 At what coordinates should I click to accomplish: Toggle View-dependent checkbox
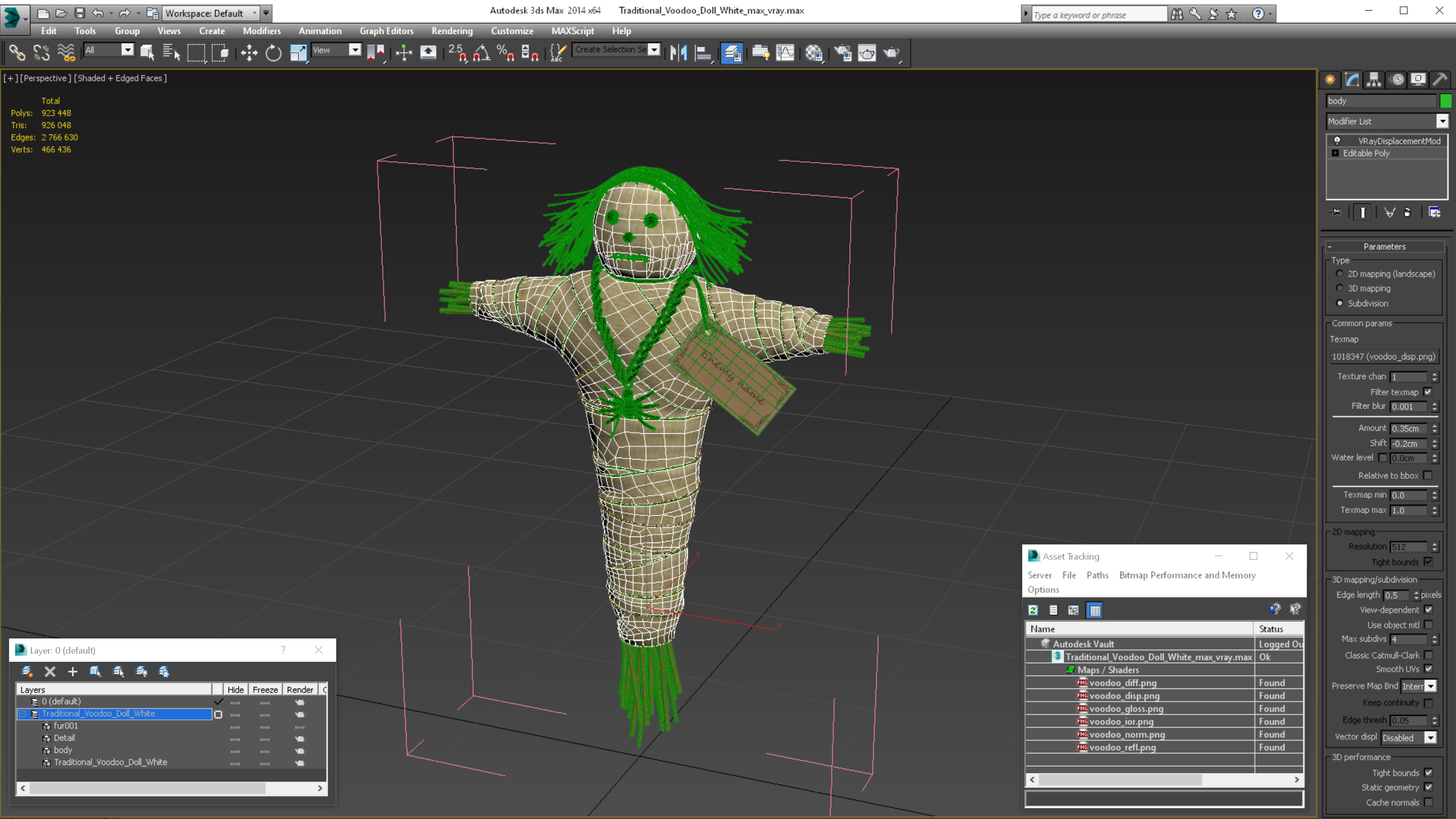1428,609
